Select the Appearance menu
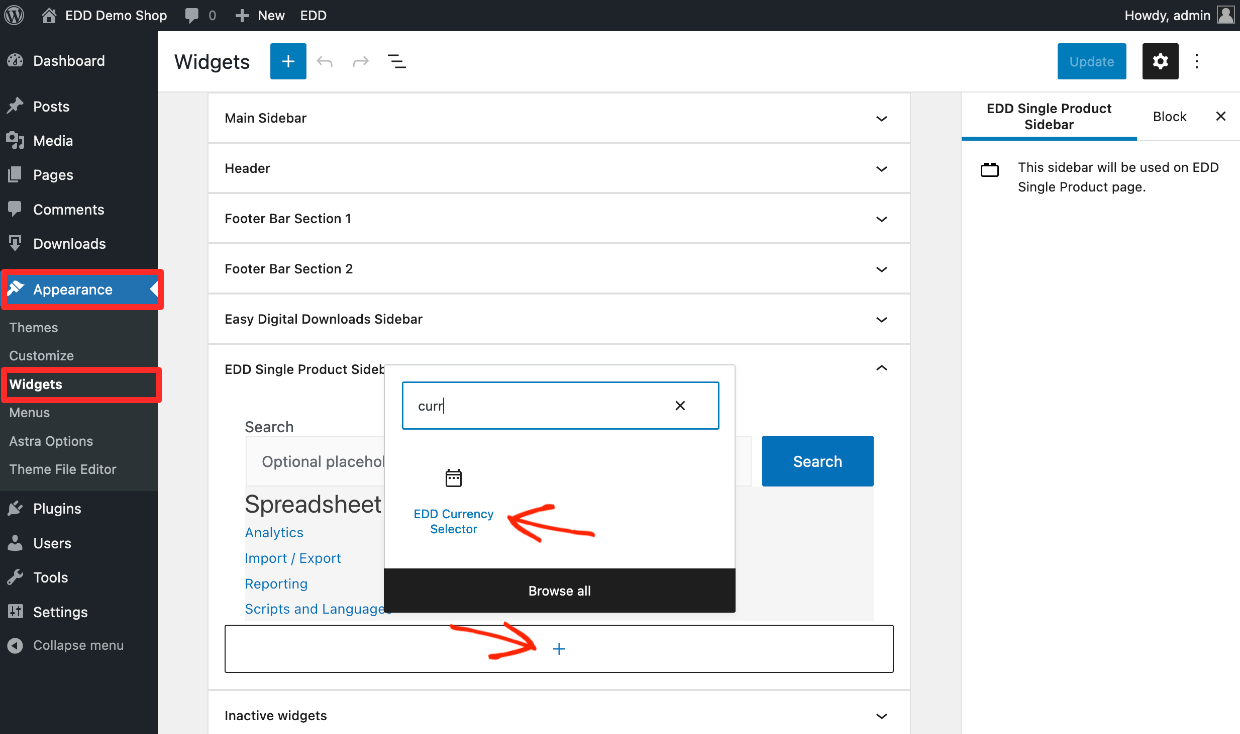The height and width of the screenshot is (734, 1240). [x=79, y=289]
